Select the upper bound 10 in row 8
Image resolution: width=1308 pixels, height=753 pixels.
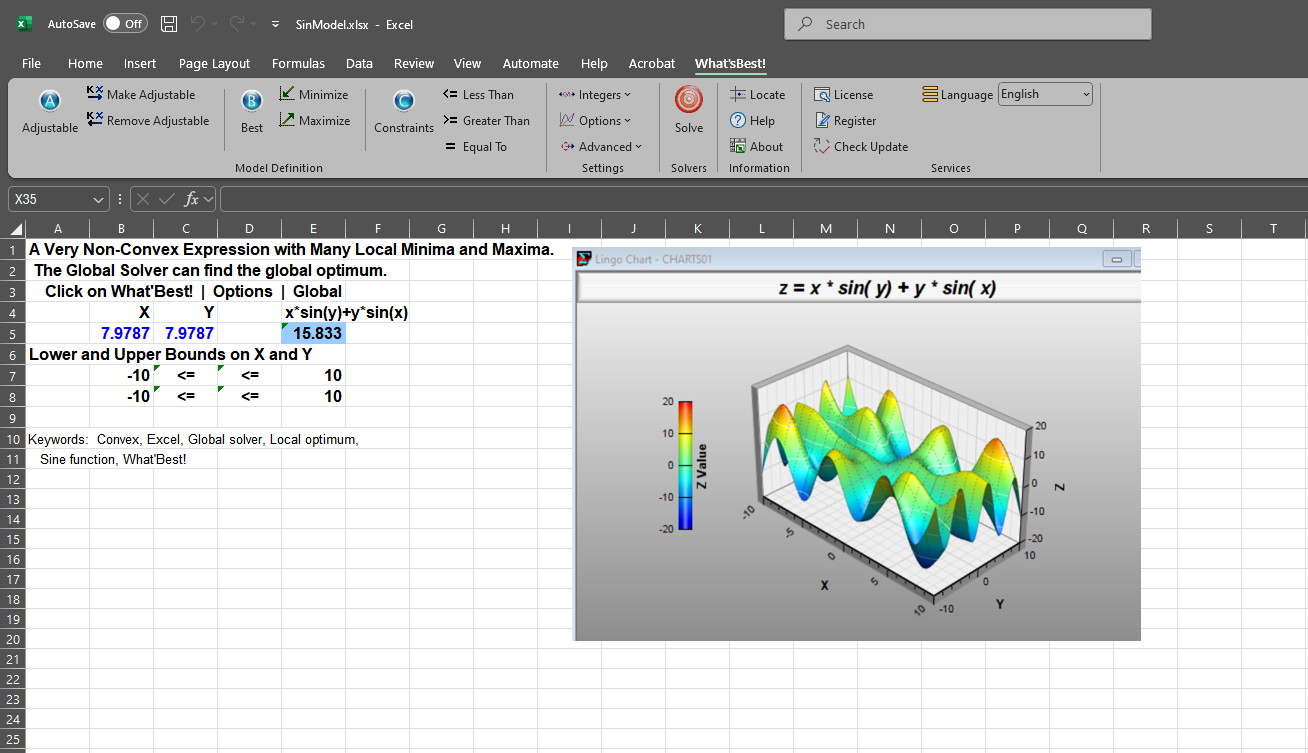[x=314, y=396]
